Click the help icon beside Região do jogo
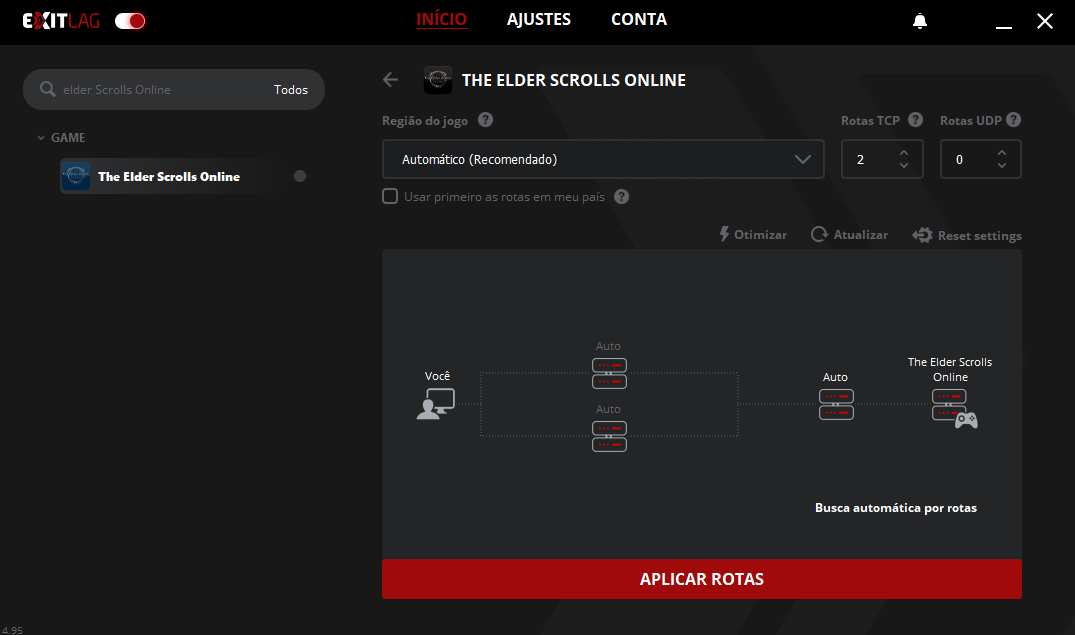Image resolution: width=1075 pixels, height=635 pixels. (x=485, y=120)
